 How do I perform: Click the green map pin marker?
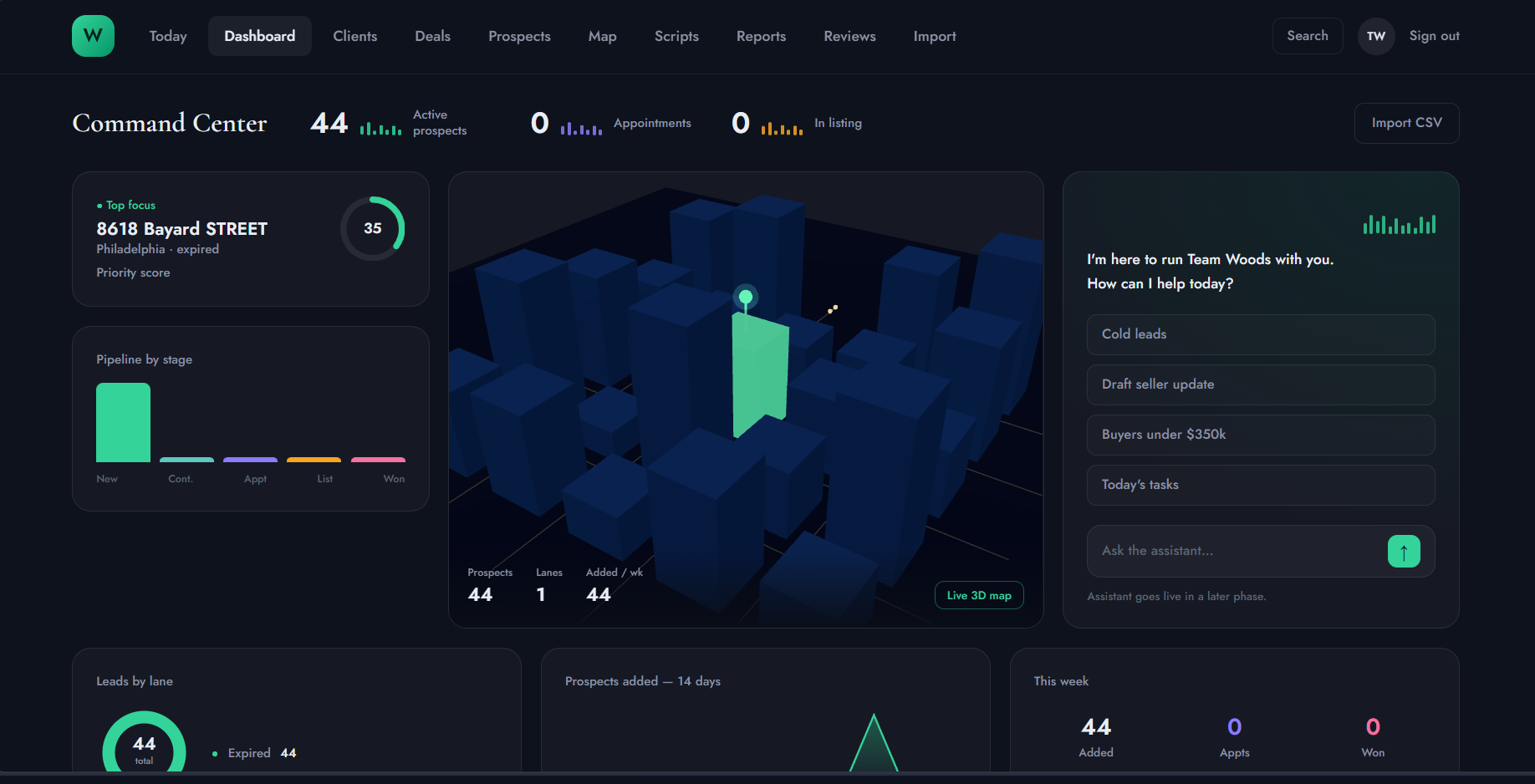(745, 297)
